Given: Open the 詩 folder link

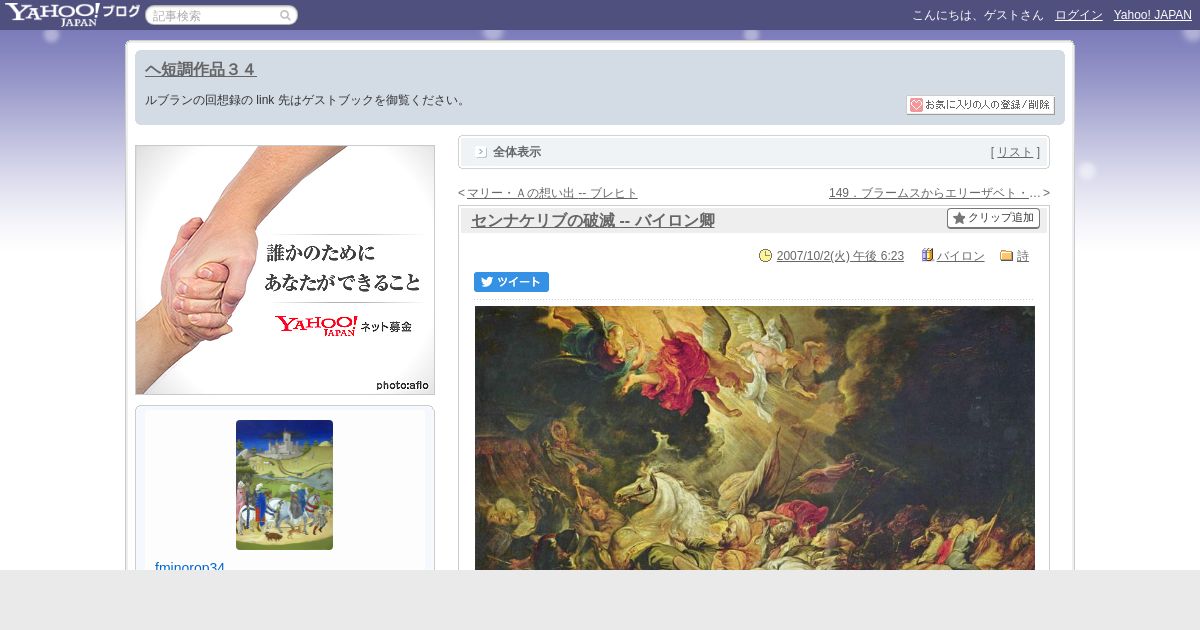Looking at the screenshot, I should [x=1023, y=256].
